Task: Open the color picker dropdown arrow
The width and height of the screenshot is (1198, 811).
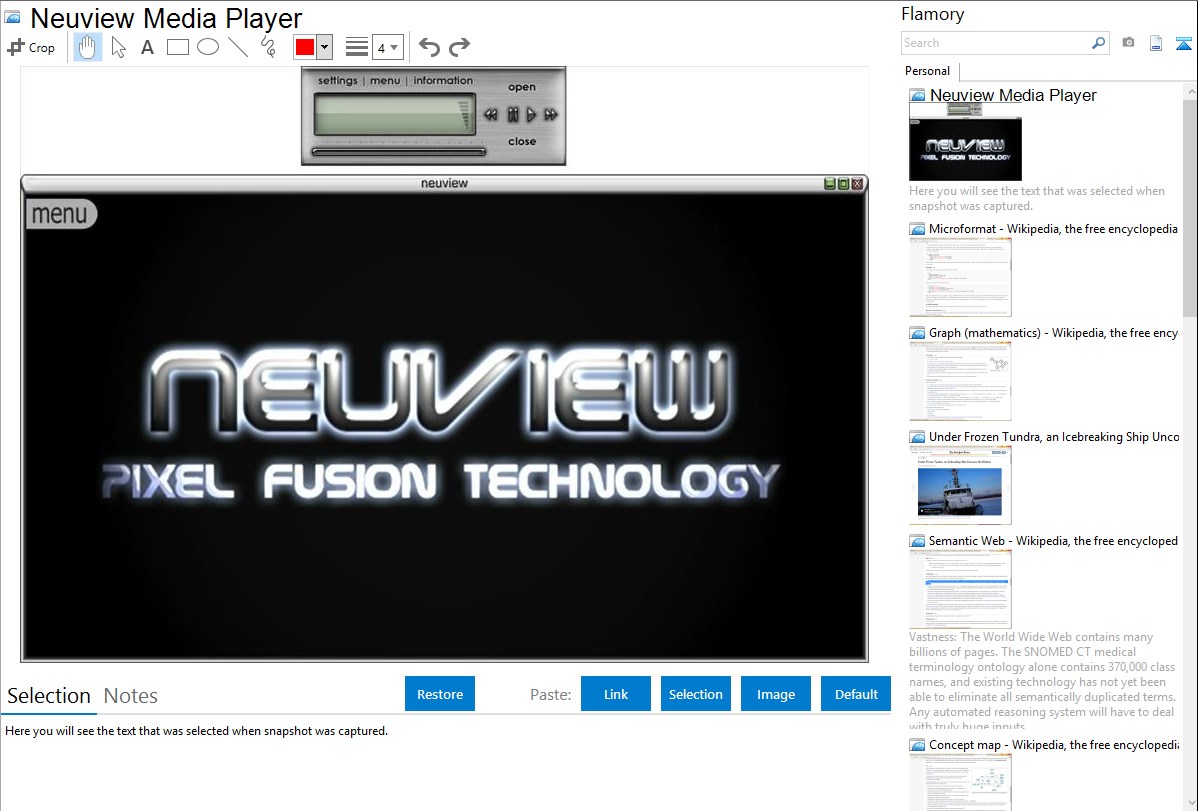Action: coord(324,47)
